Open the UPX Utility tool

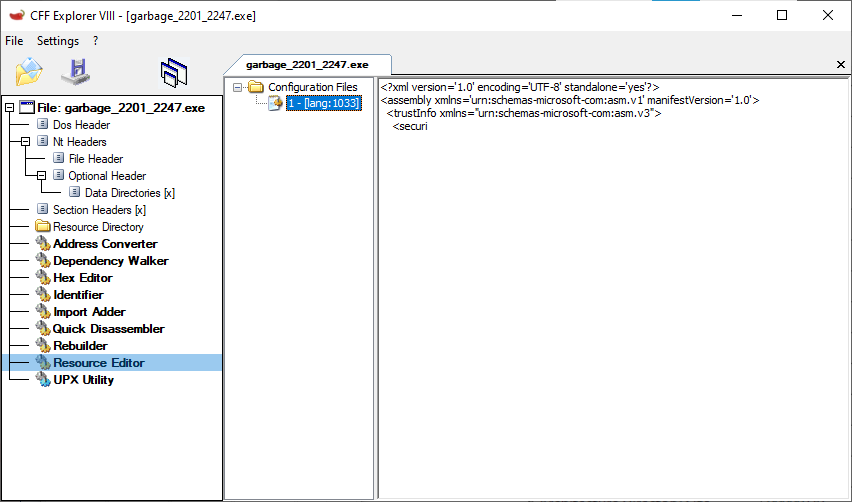83,380
